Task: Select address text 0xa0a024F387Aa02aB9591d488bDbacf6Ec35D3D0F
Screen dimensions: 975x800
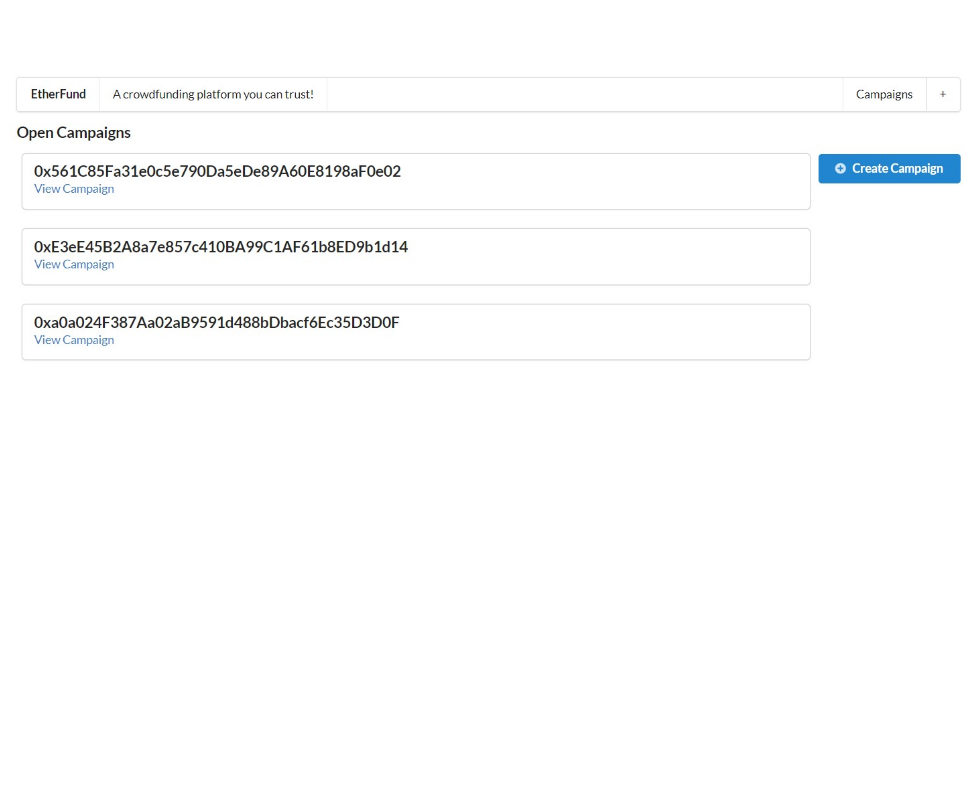Action: click(216, 323)
